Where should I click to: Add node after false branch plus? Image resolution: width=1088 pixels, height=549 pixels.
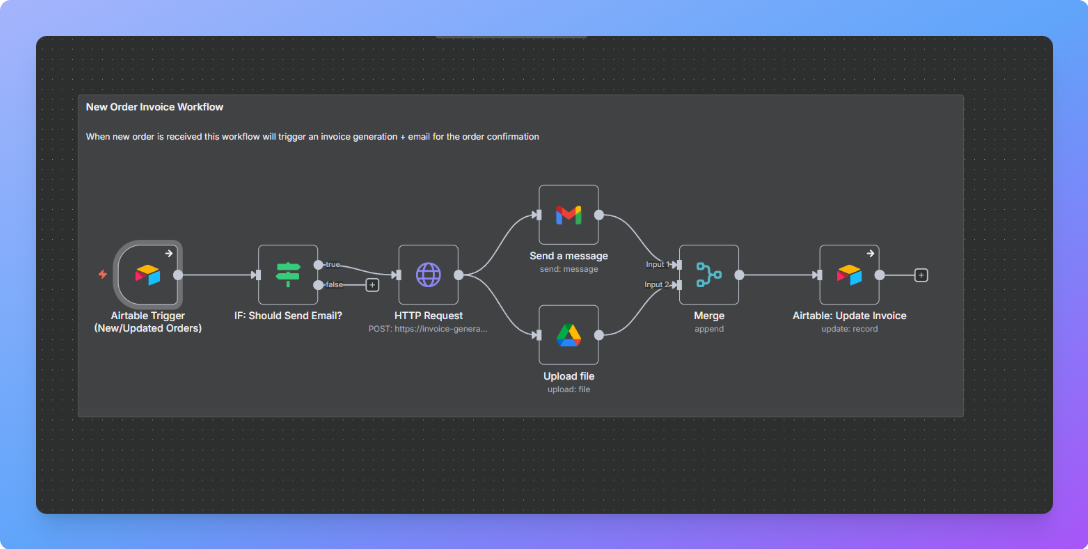(x=372, y=285)
